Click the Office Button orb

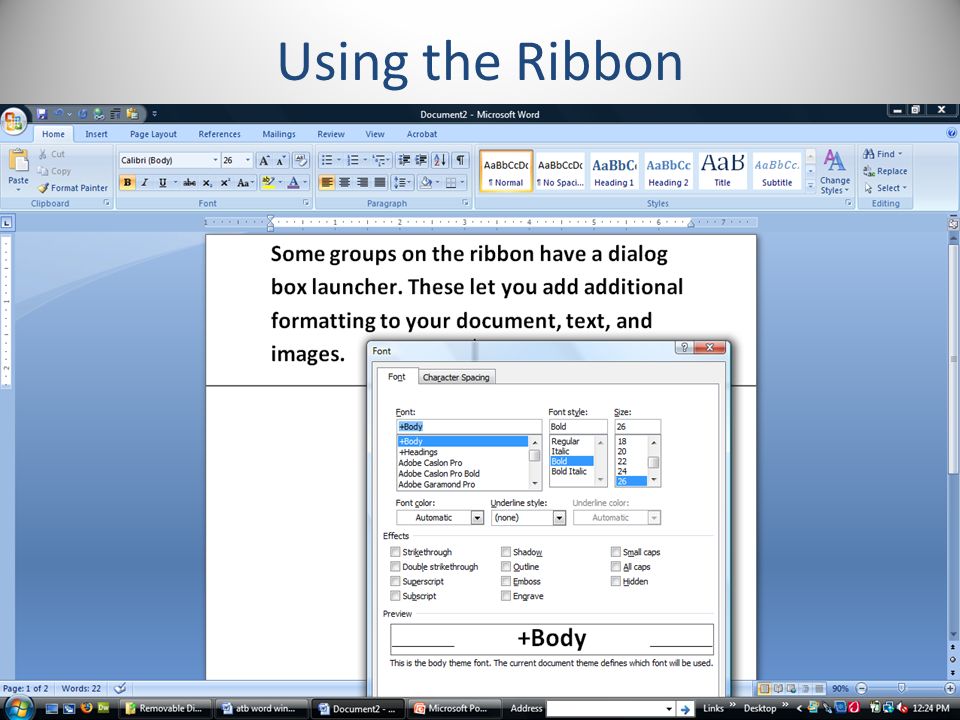tap(14, 119)
